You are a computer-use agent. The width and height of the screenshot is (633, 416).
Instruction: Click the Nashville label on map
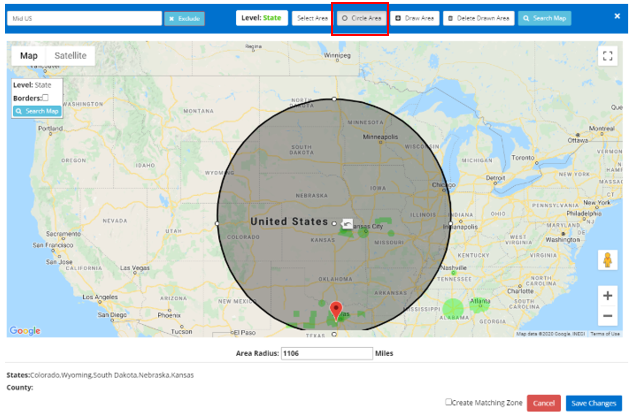(454, 268)
